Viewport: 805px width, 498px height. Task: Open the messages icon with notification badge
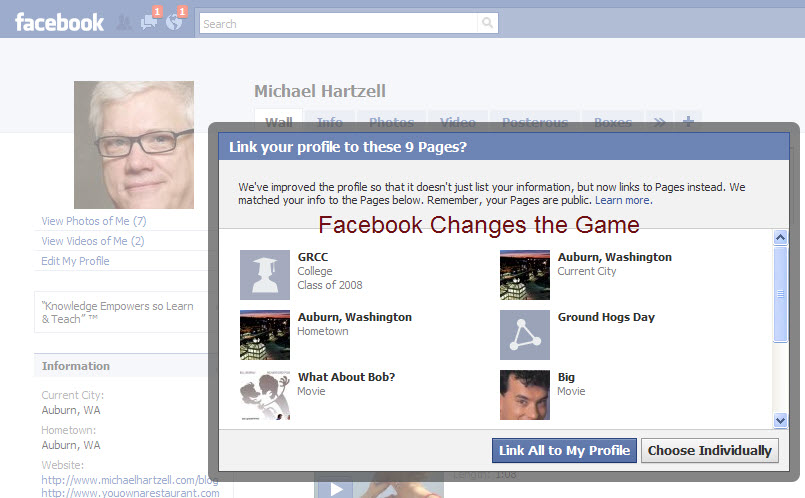149,22
